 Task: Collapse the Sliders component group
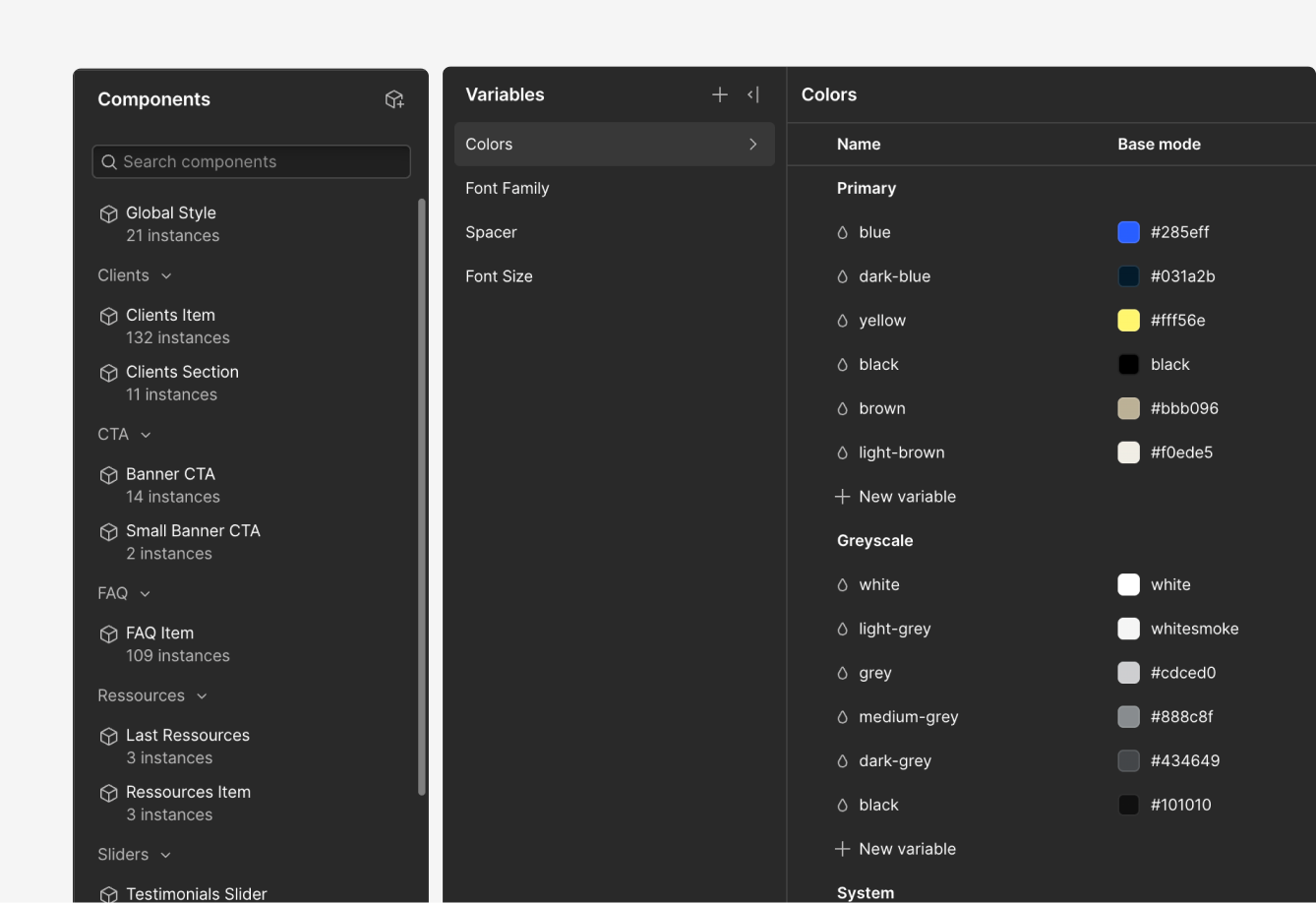point(165,856)
